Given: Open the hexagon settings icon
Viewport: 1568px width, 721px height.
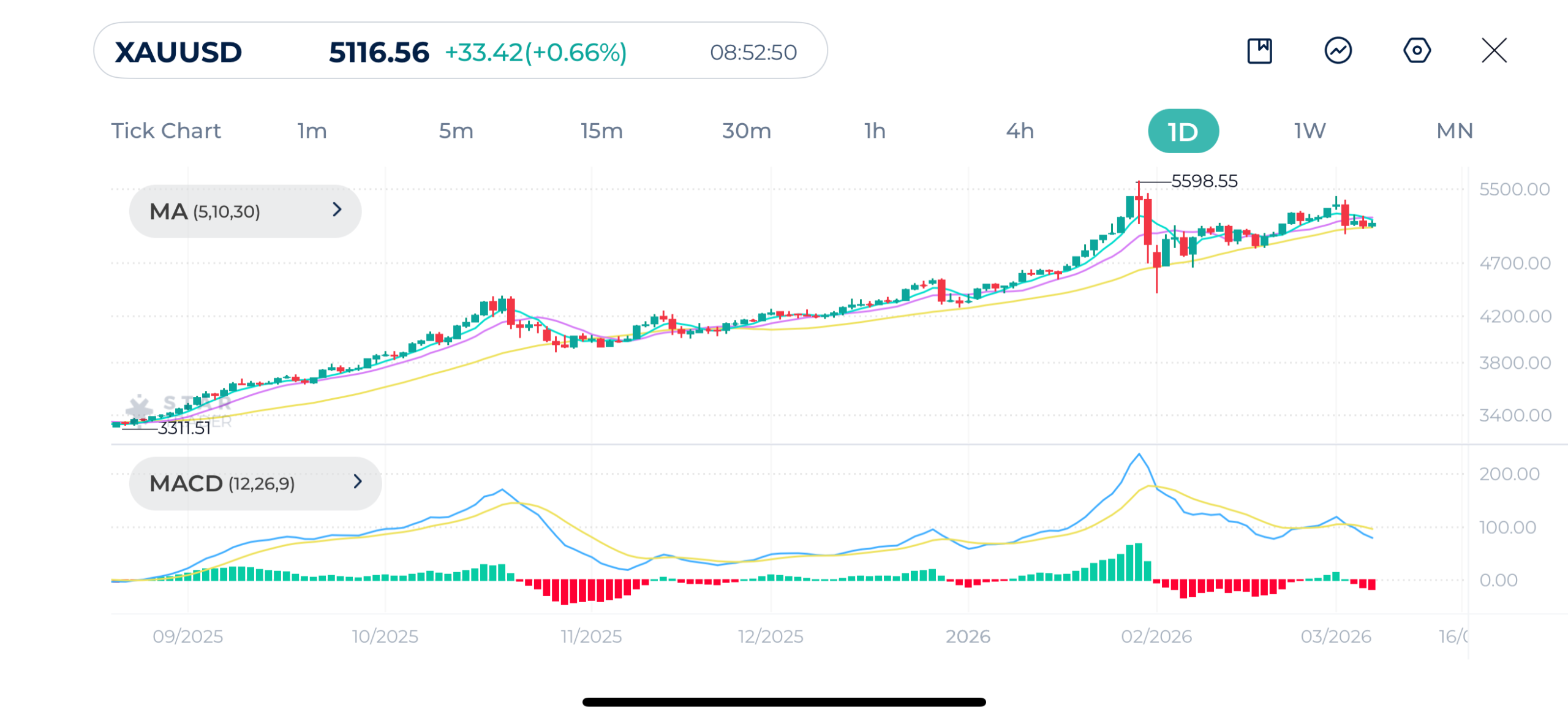Looking at the screenshot, I should click(1416, 51).
